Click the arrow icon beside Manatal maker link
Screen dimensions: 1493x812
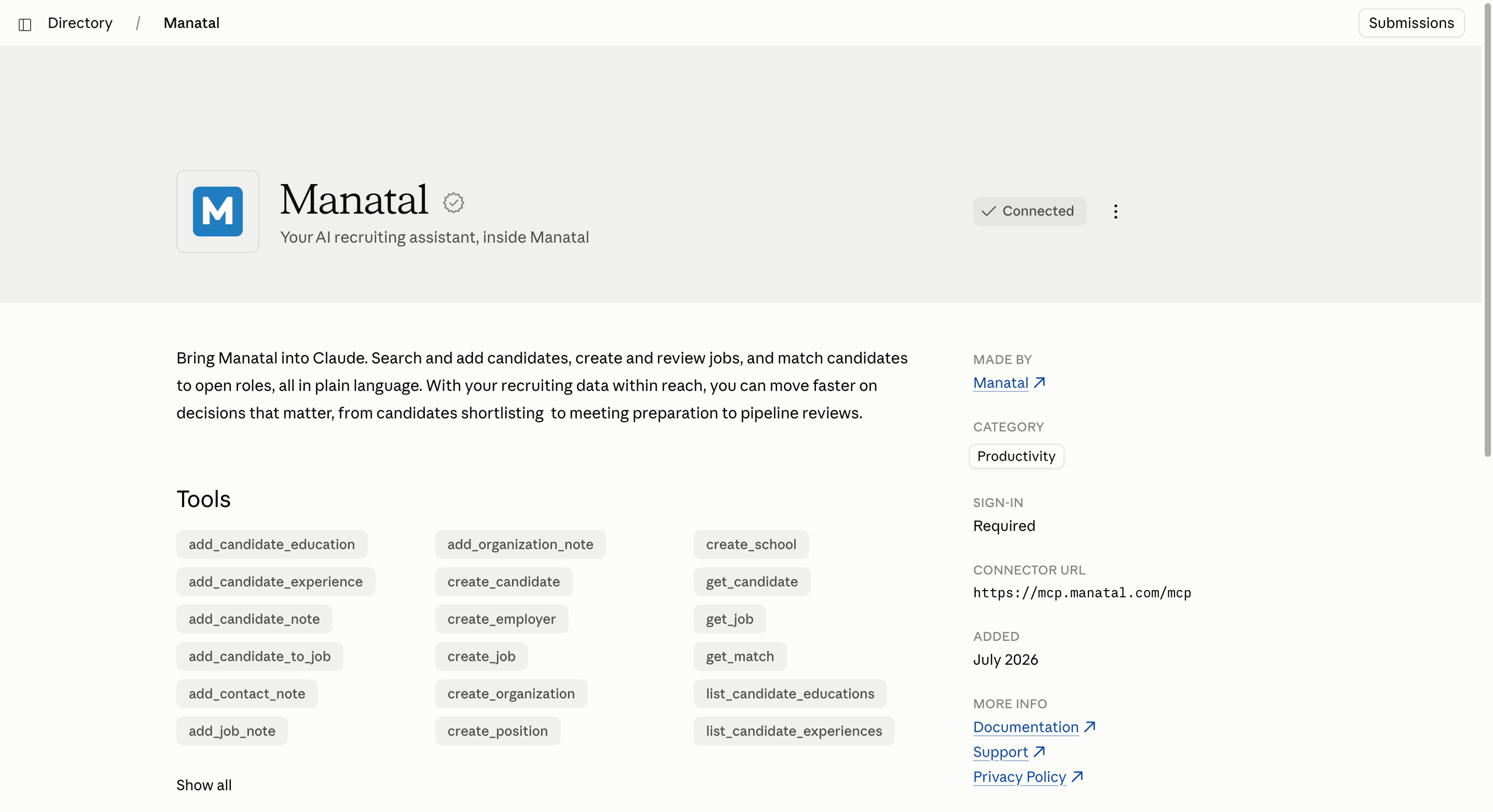[1040, 382]
